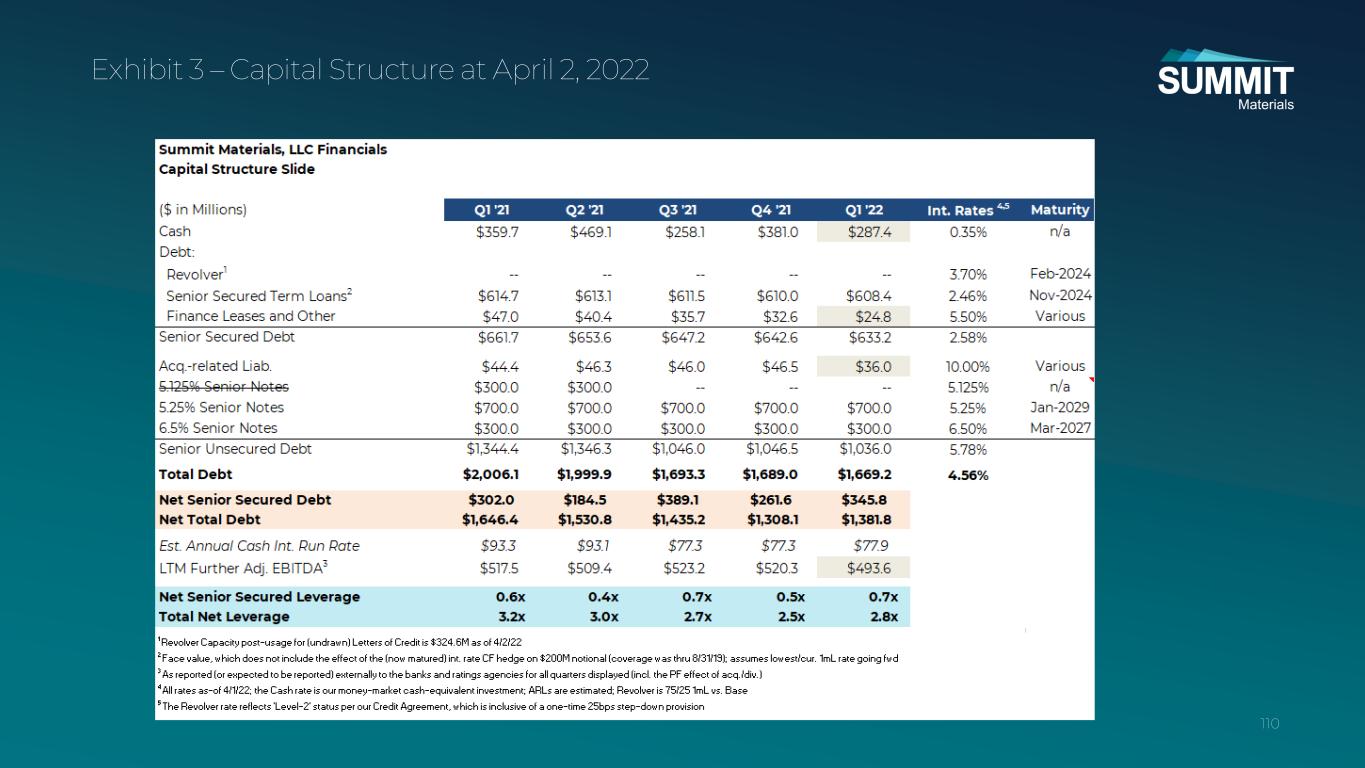Click the Net Senior Secured Debt label

245,499
